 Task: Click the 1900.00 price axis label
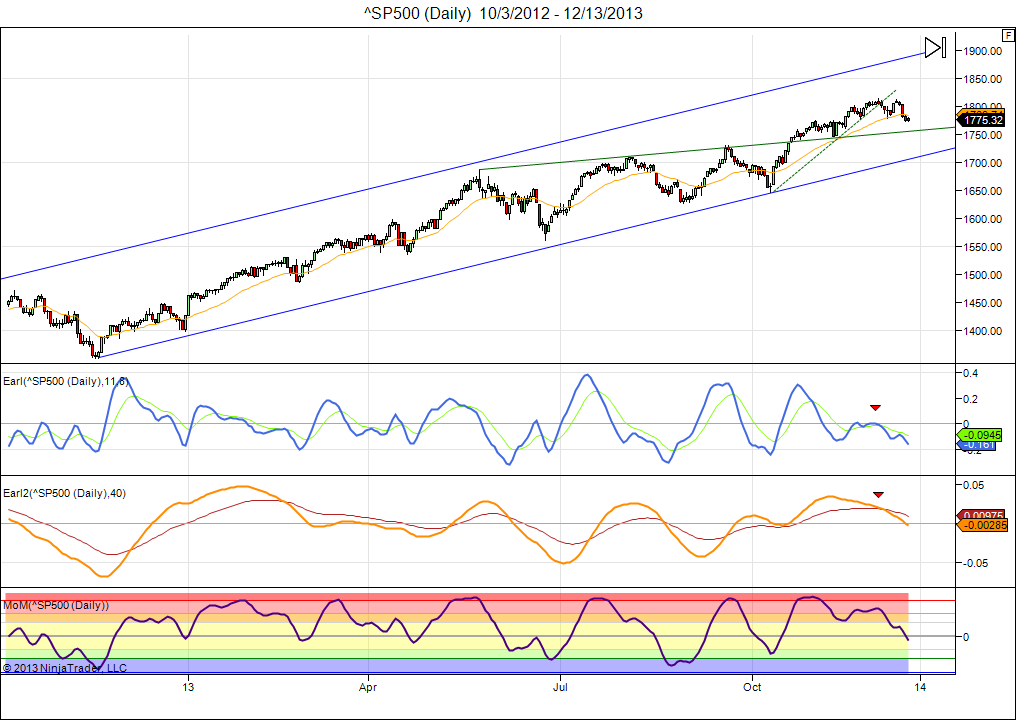(985, 51)
